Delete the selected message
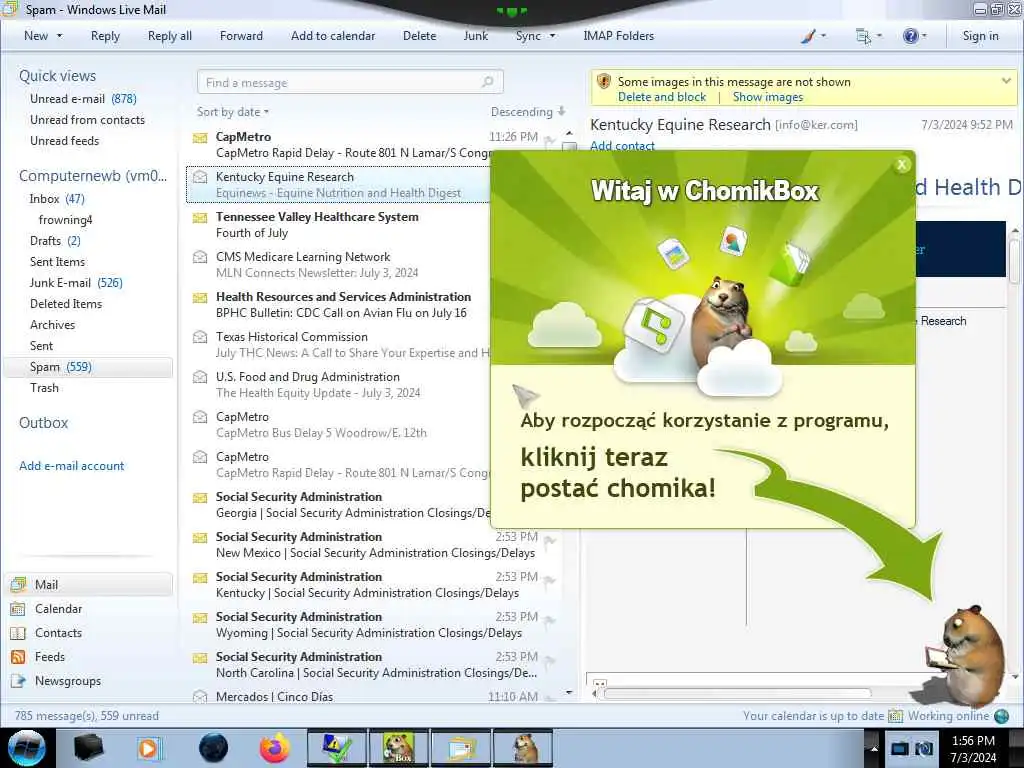Screen dimensions: 1024x768 pyautogui.click(x=419, y=36)
